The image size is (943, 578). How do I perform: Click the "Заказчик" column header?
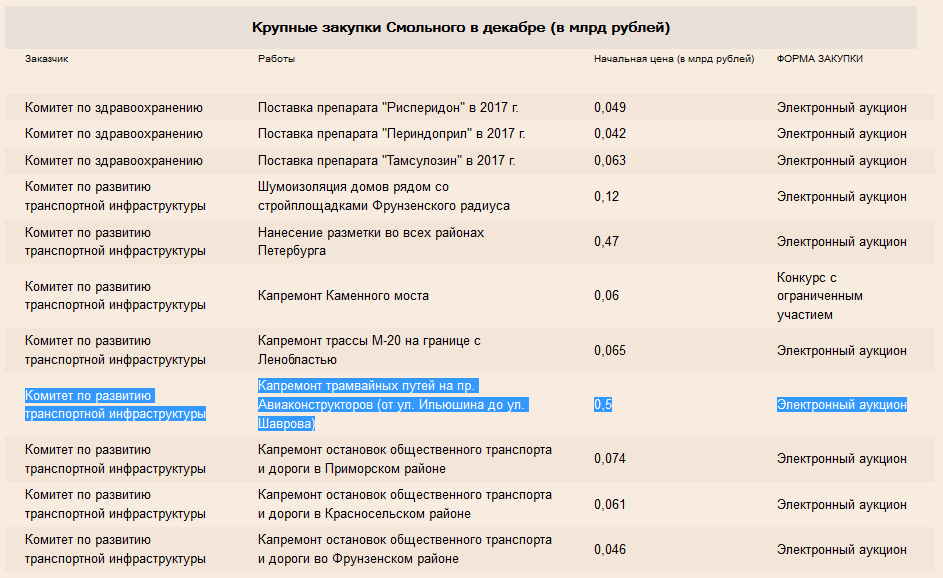point(47,59)
